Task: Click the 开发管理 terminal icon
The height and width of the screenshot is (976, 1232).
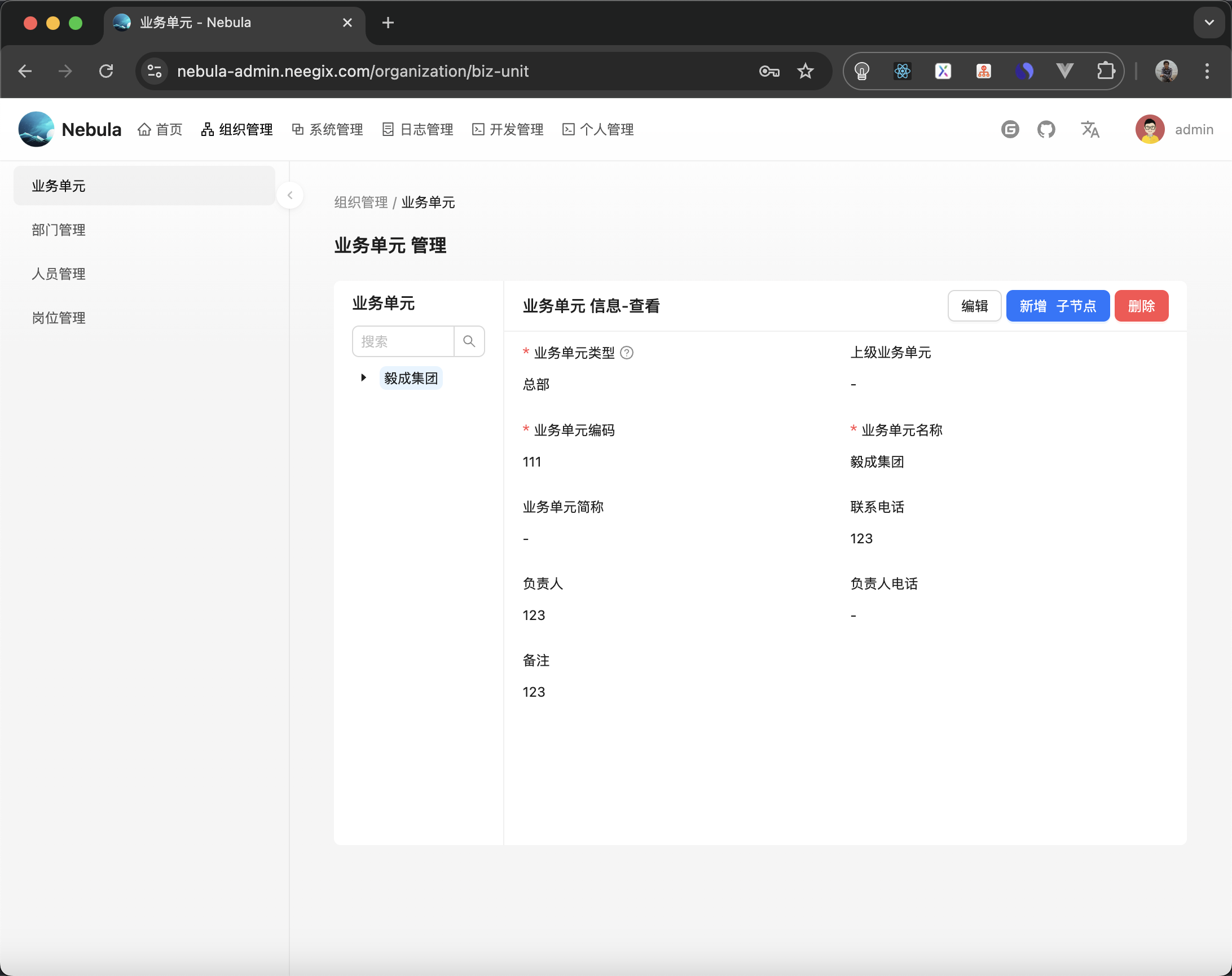Action: coord(478,129)
